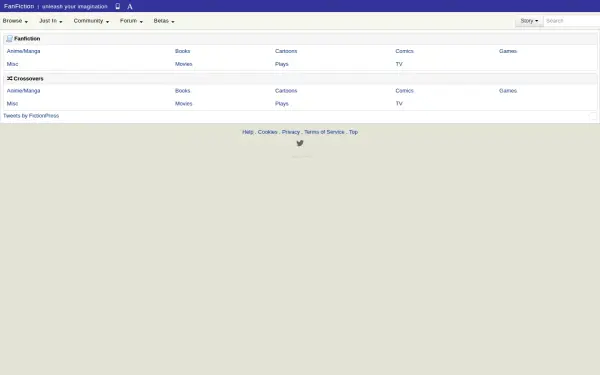600x375 pixels.
Task: Click the font size A icon
Action: [130, 7]
